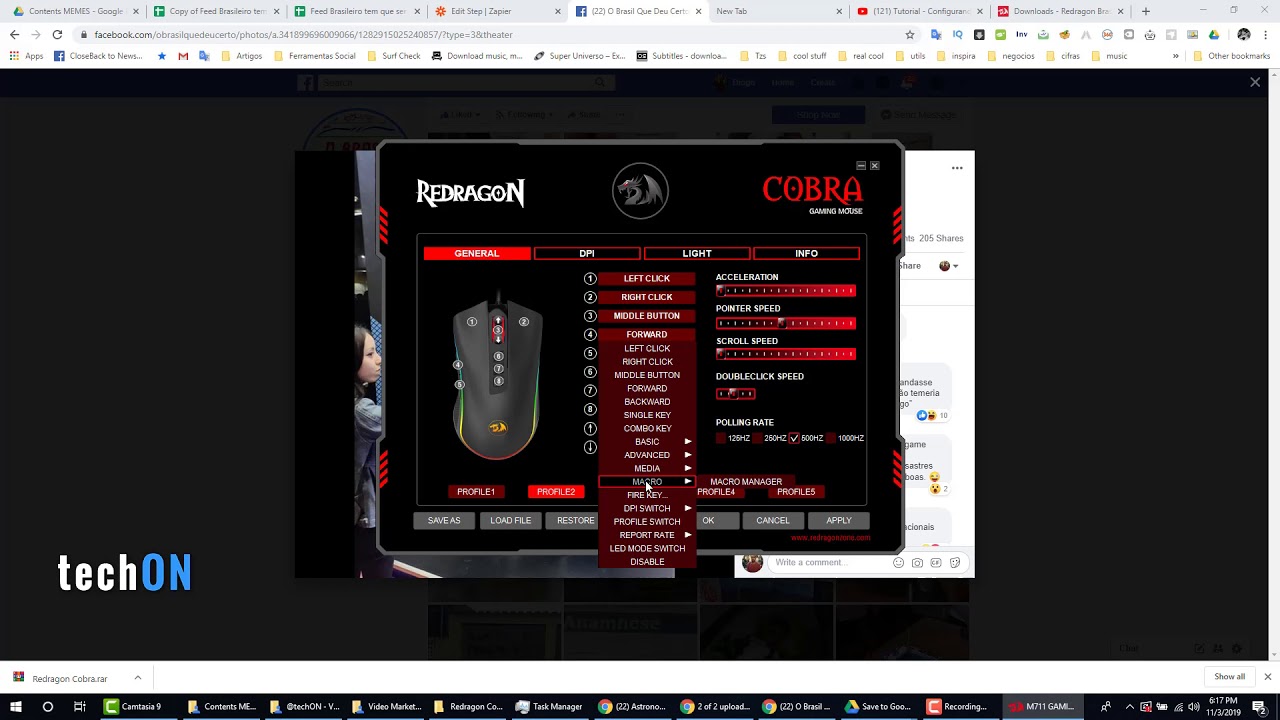
Task: Switch to the LIGHT tab
Action: [697, 254]
